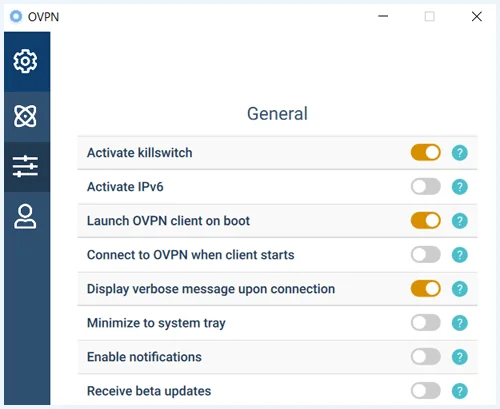Disable the Activate killswitch toggle
500x409 pixels.
coord(426,153)
